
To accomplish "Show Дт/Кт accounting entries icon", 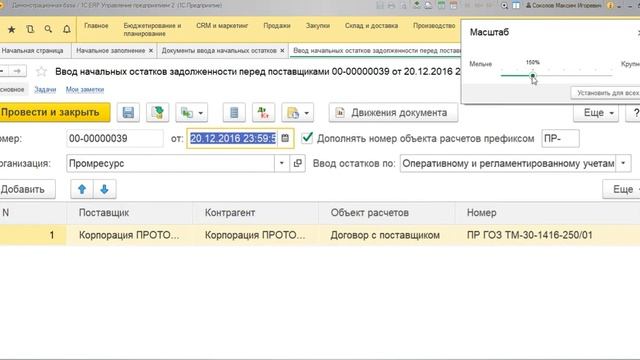I will click(x=263, y=113).
